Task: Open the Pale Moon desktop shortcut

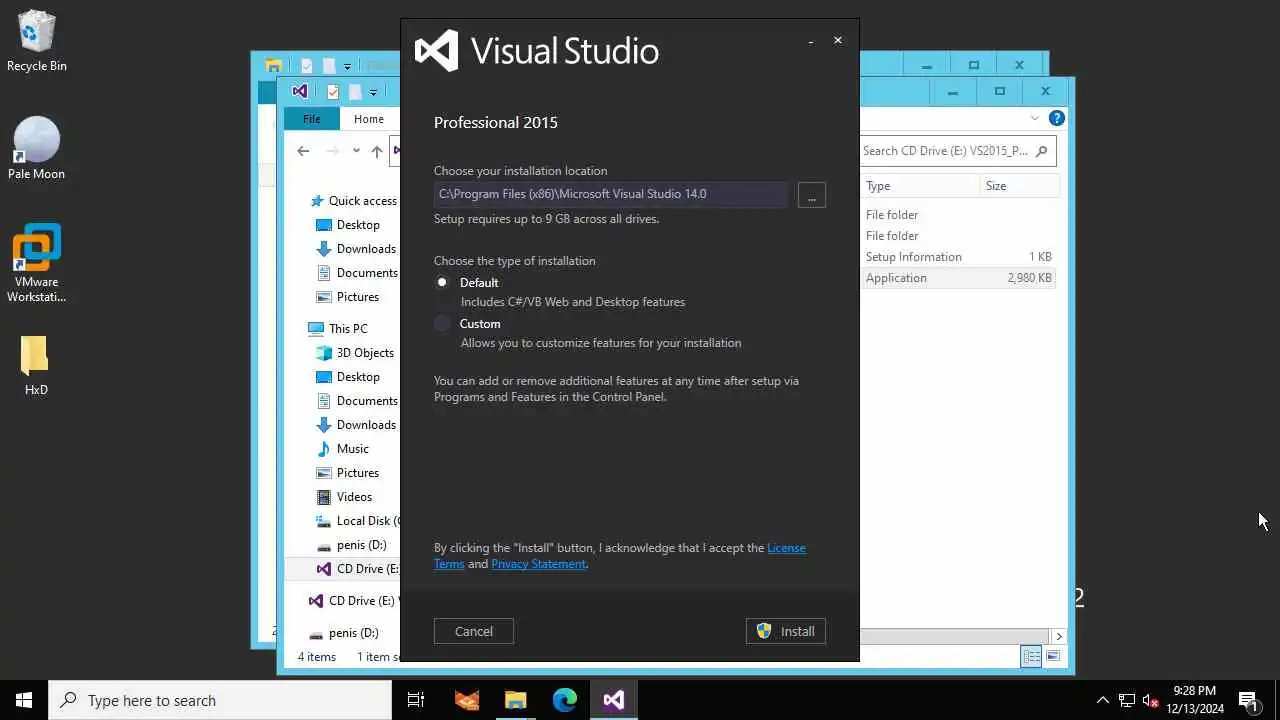Action: pos(37,148)
